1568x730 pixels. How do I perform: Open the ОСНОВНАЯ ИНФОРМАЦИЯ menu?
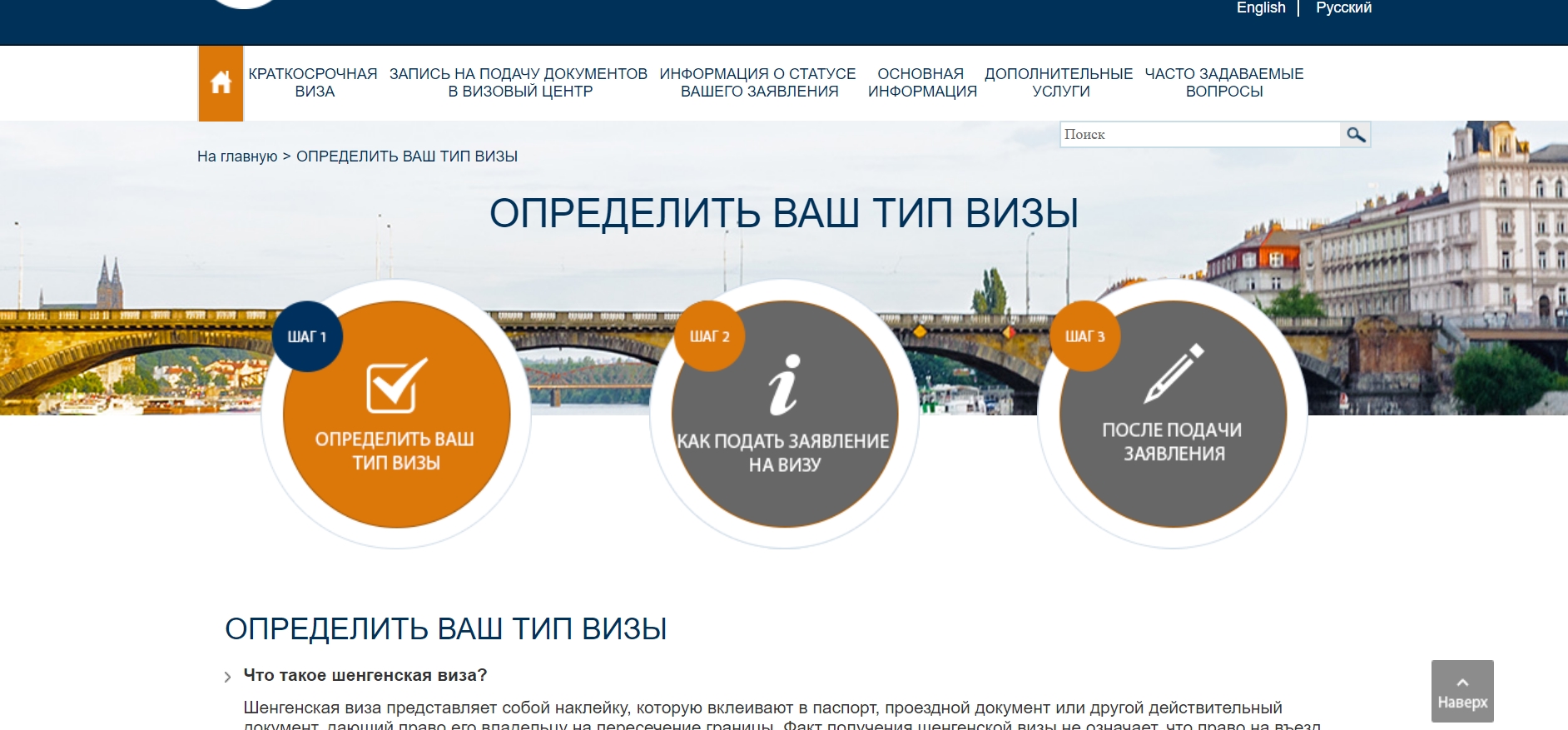921,83
